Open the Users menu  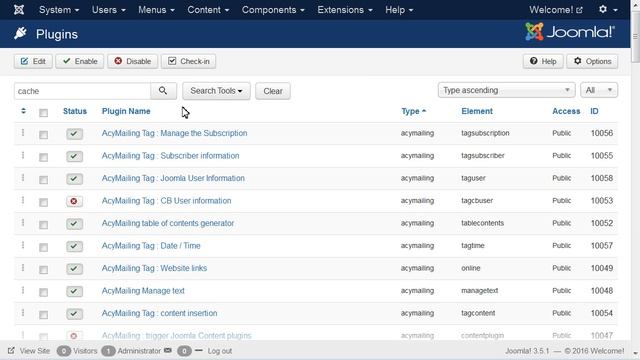[x=109, y=9]
